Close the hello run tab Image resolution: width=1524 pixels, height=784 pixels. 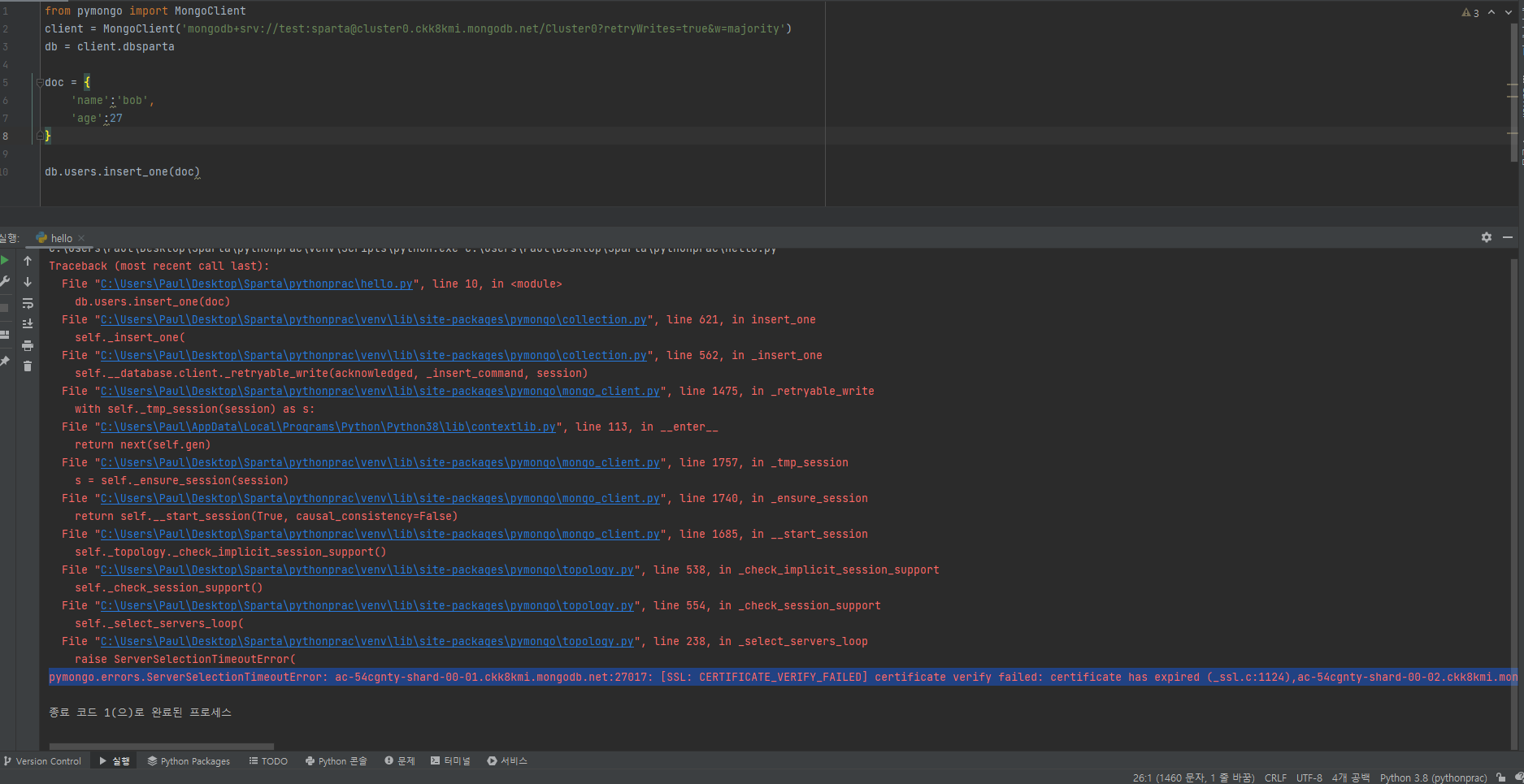tap(81, 238)
